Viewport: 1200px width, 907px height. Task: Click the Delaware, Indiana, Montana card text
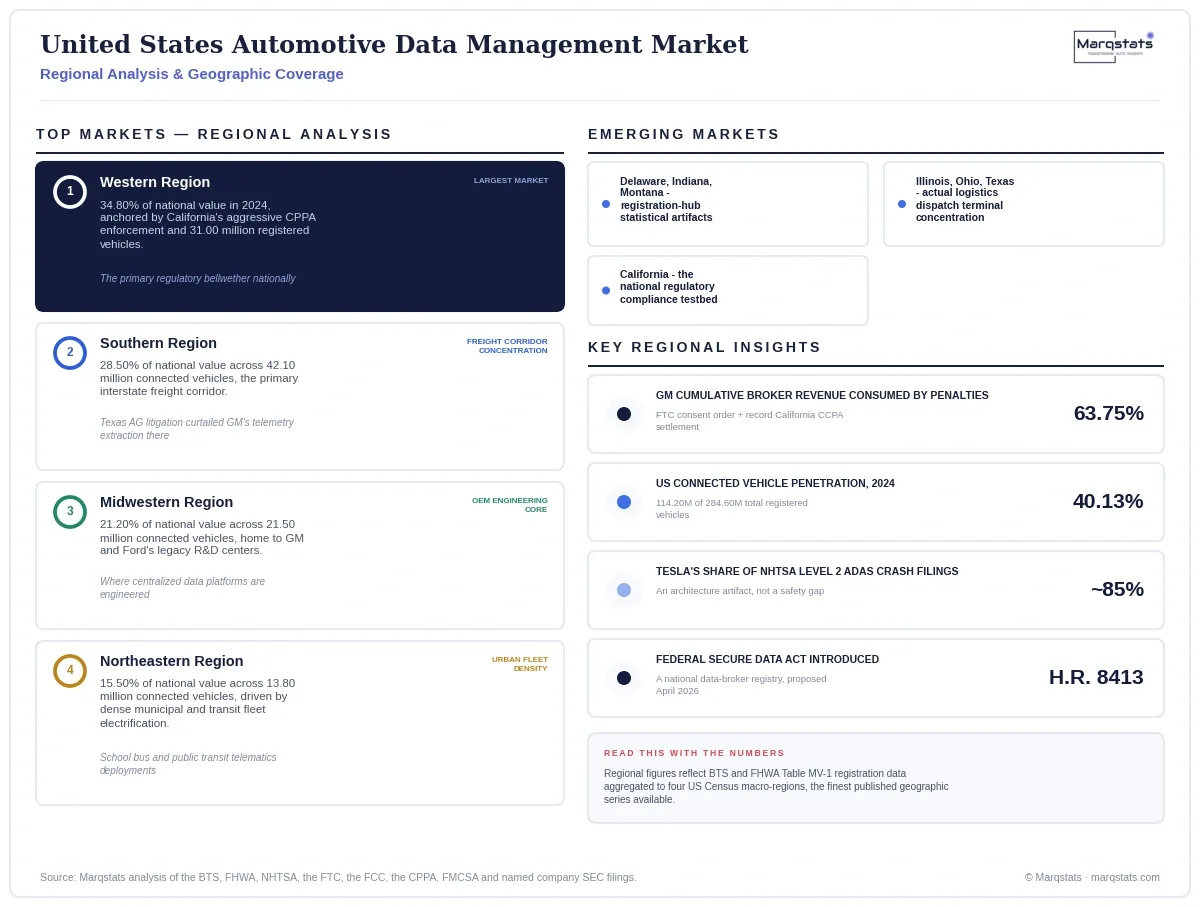tap(666, 199)
